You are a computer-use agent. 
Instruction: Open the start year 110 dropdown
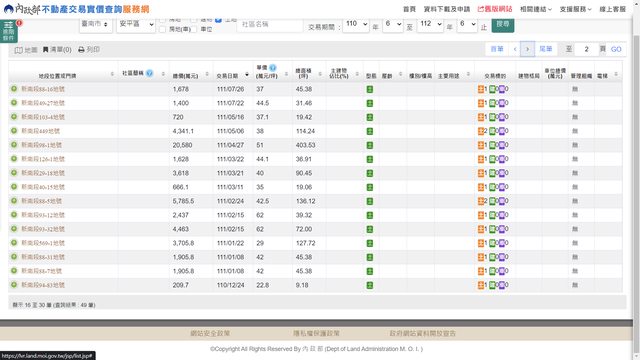(356, 24)
